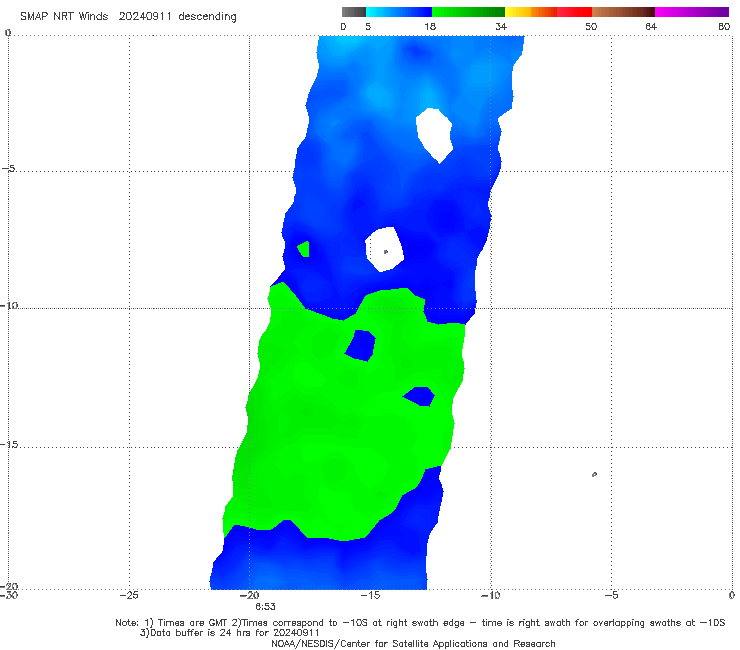Click the date '20240911' in the title
The width and height of the screenshot is (740, 650).
[145, 16]
